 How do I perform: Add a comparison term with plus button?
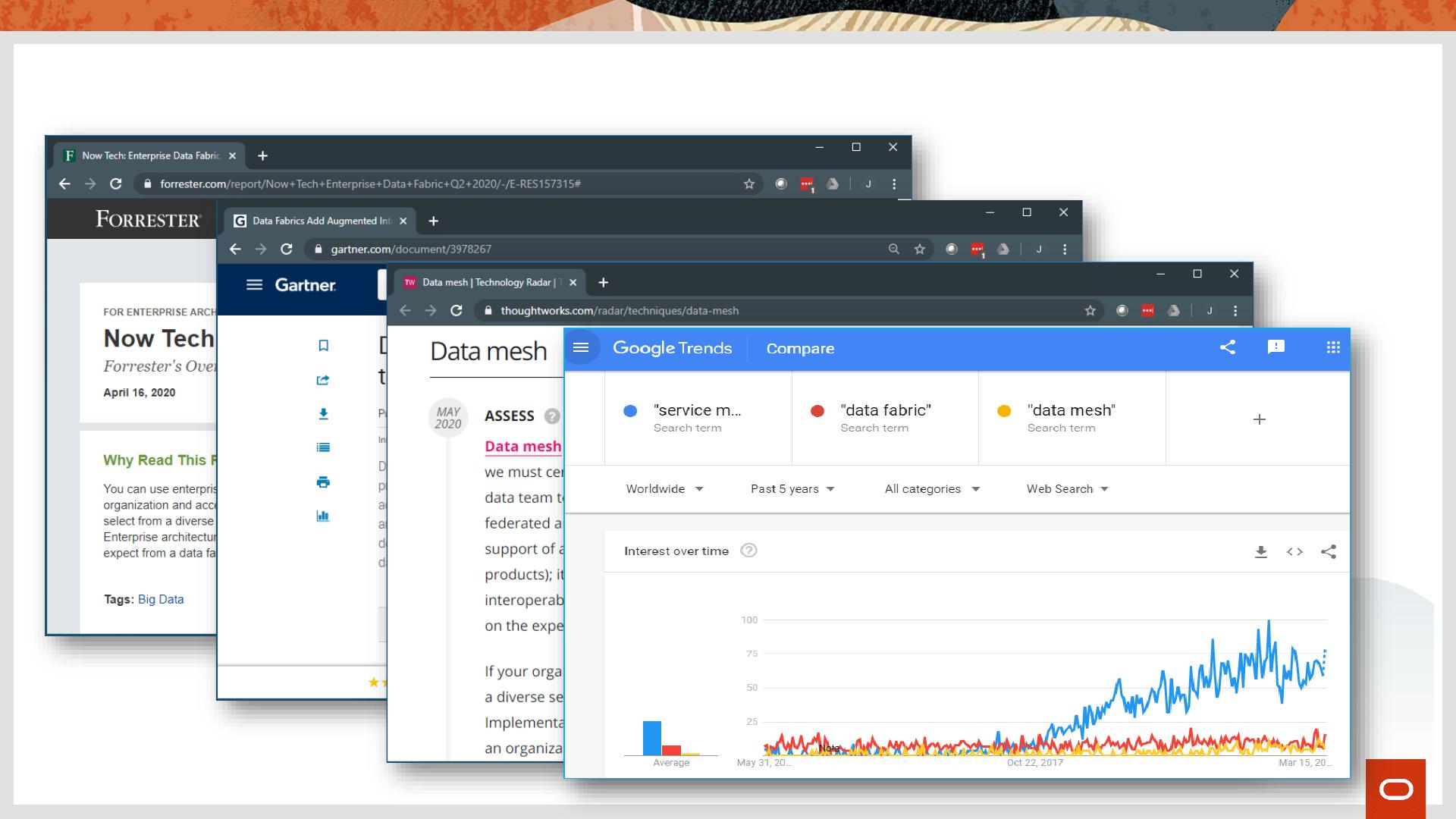(1259, 419)
